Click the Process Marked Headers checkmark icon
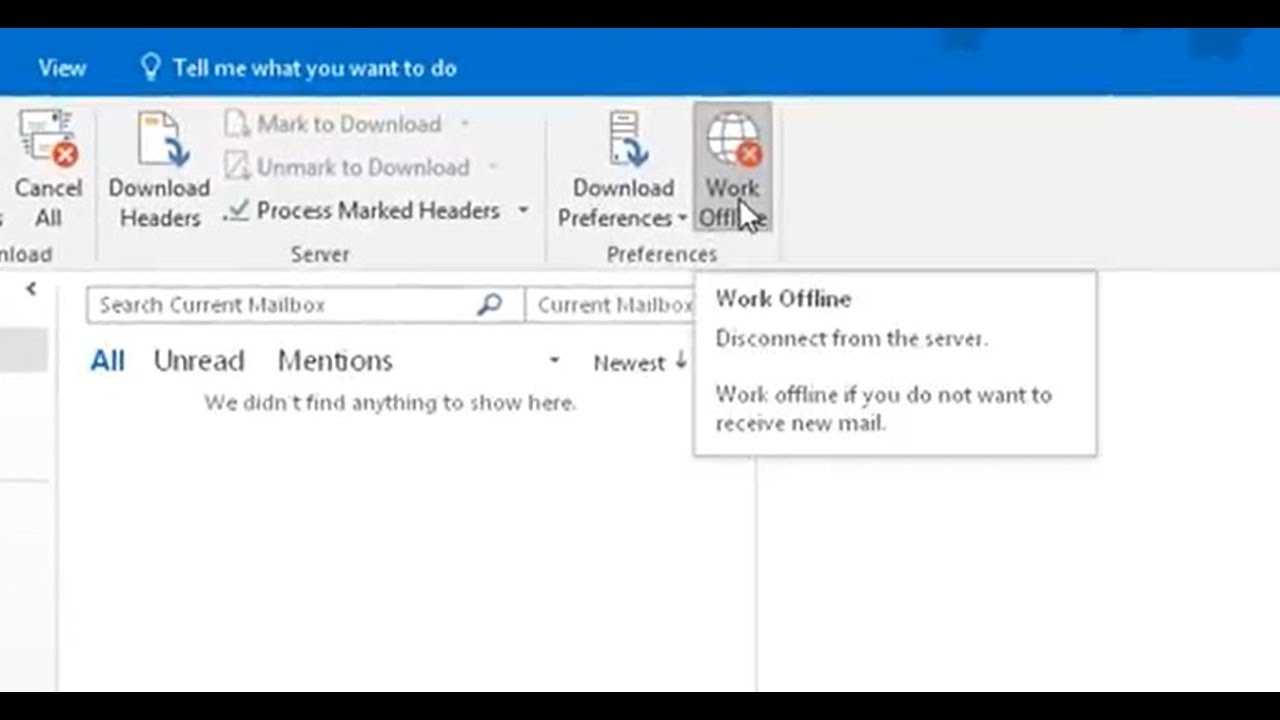Screen dimensions: 1280x720 click(x=237, y=210)
